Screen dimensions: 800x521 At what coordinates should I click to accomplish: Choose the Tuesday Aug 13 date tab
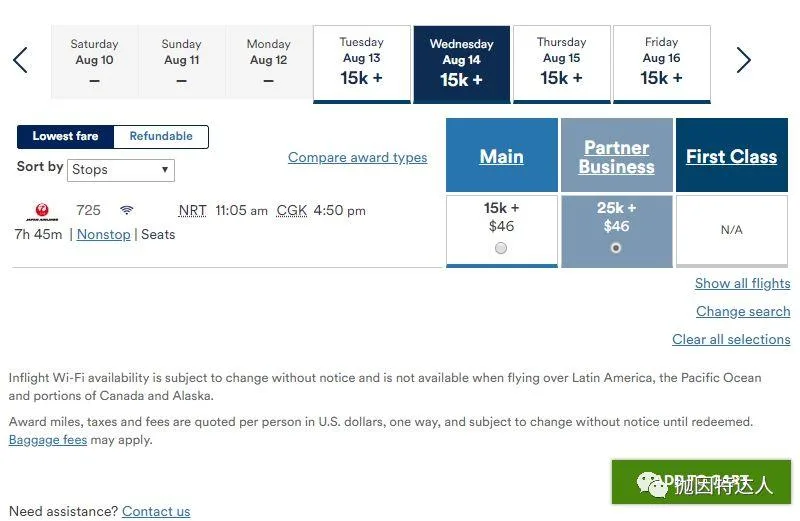click(x=362, y=64)
